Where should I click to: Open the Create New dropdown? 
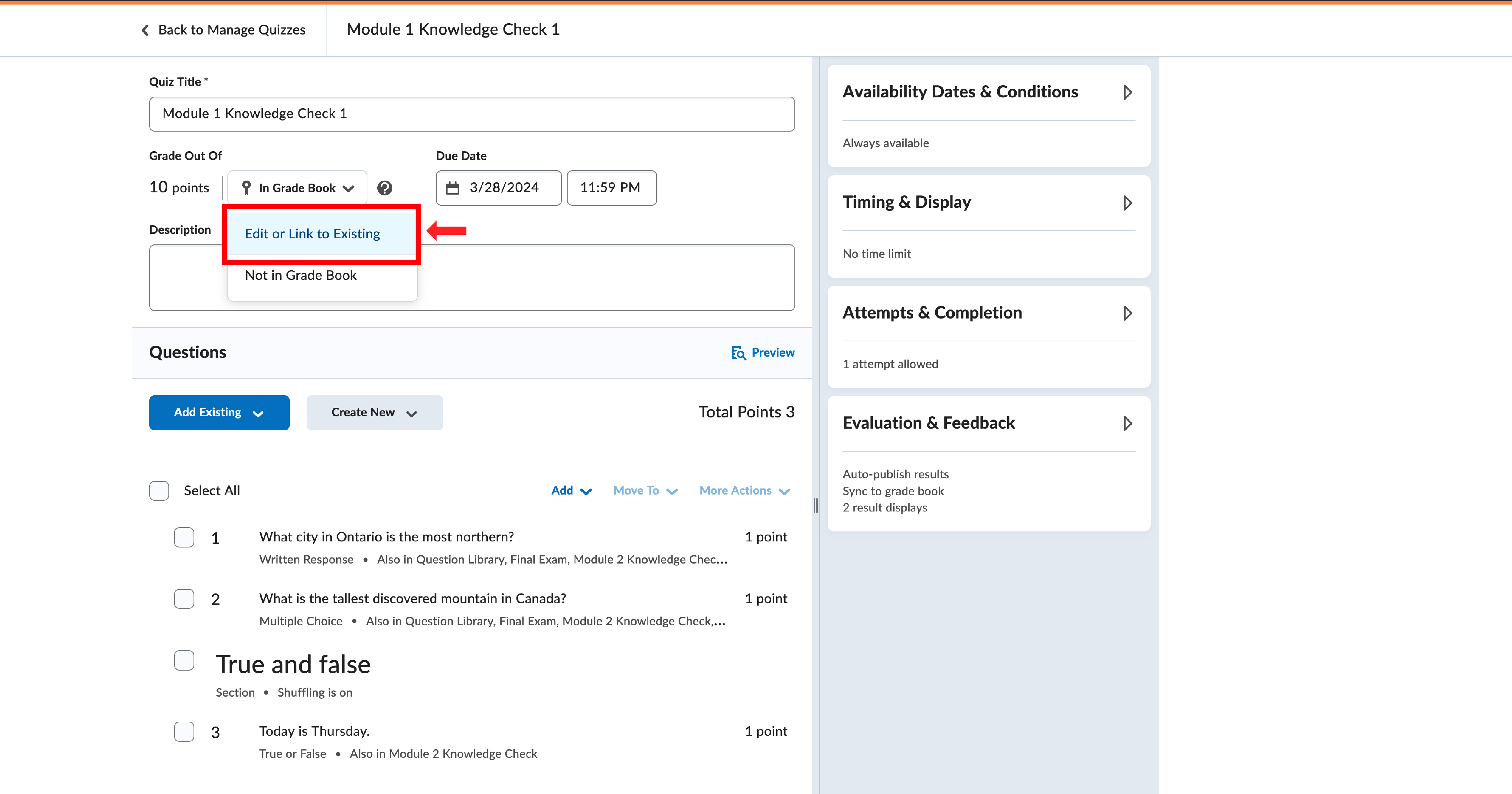[x=374, y=412]
